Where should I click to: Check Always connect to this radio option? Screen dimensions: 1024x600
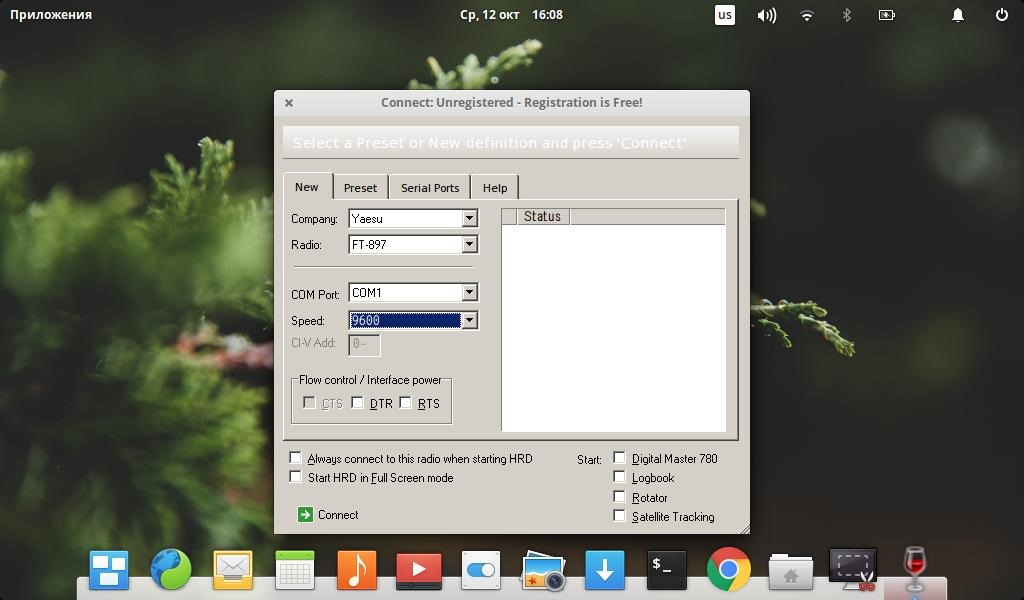click(295, 458)
